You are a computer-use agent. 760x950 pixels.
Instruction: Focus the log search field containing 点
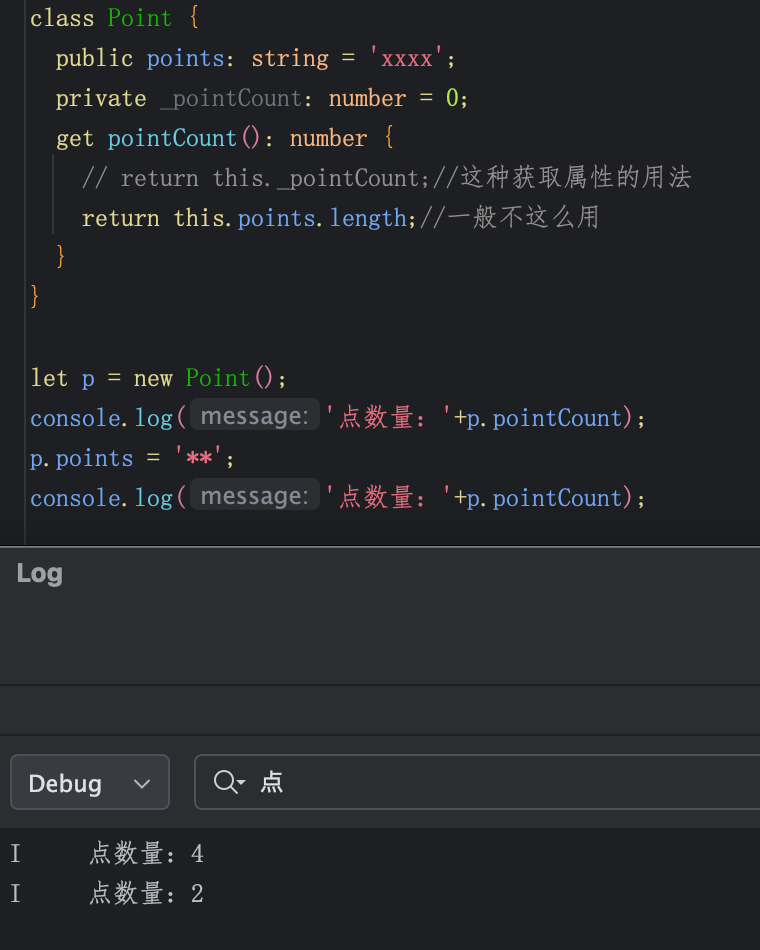point(478,782)
